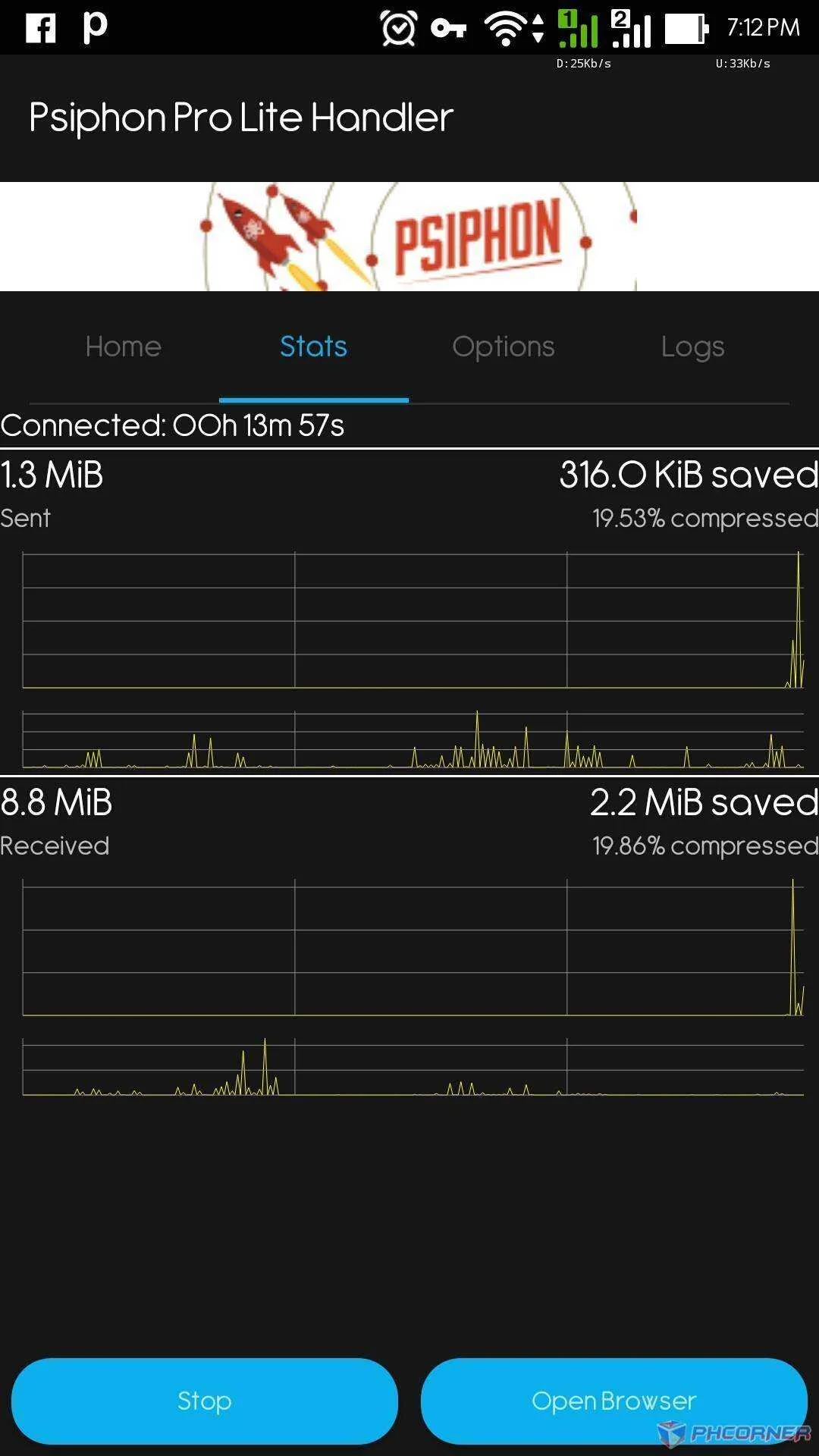819x1456 pixels.
Task: Tap the alarm clock status icon
Action: [x=399, y=29]
